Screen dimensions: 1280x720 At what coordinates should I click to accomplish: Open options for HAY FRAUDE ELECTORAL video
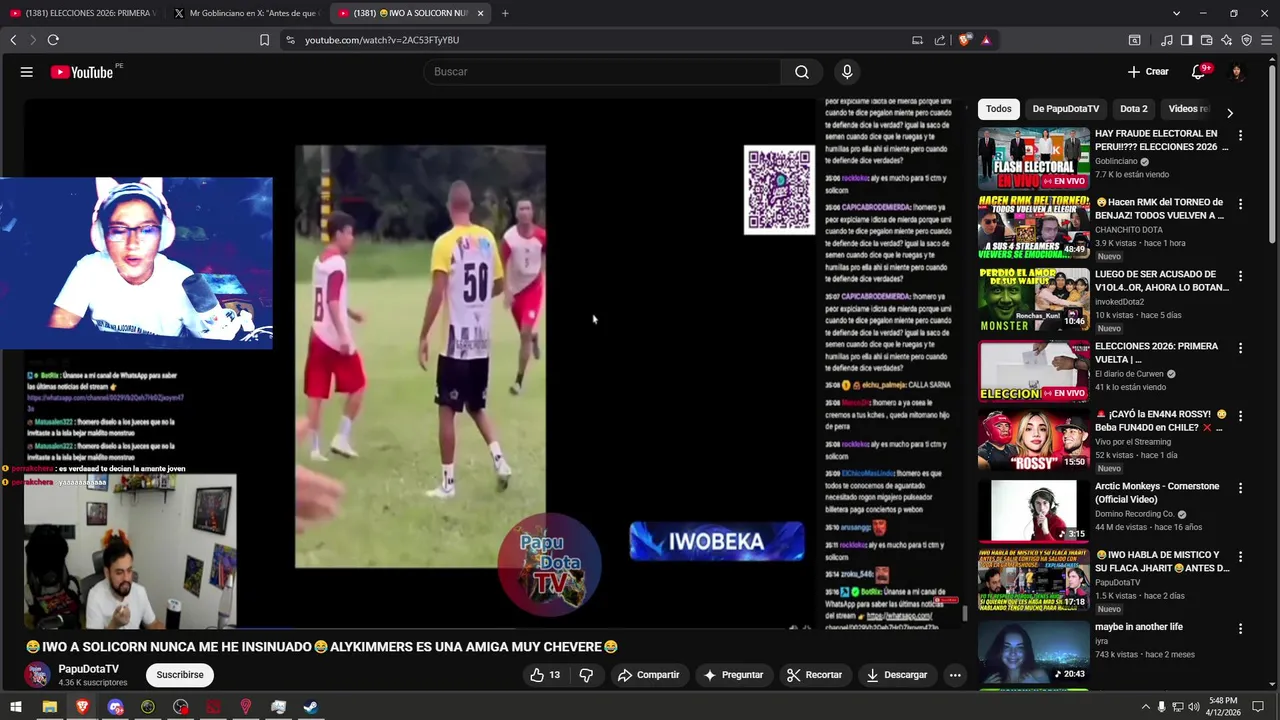[1240, 135]
